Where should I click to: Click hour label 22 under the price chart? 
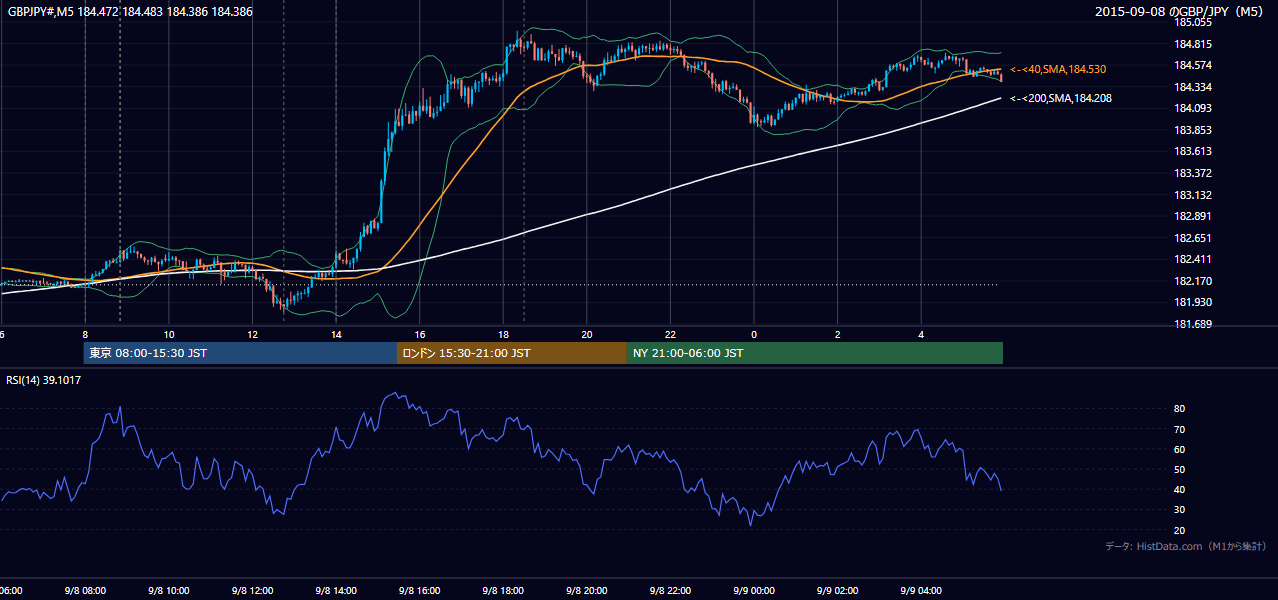pyautogui.click(x=670, y=334)
